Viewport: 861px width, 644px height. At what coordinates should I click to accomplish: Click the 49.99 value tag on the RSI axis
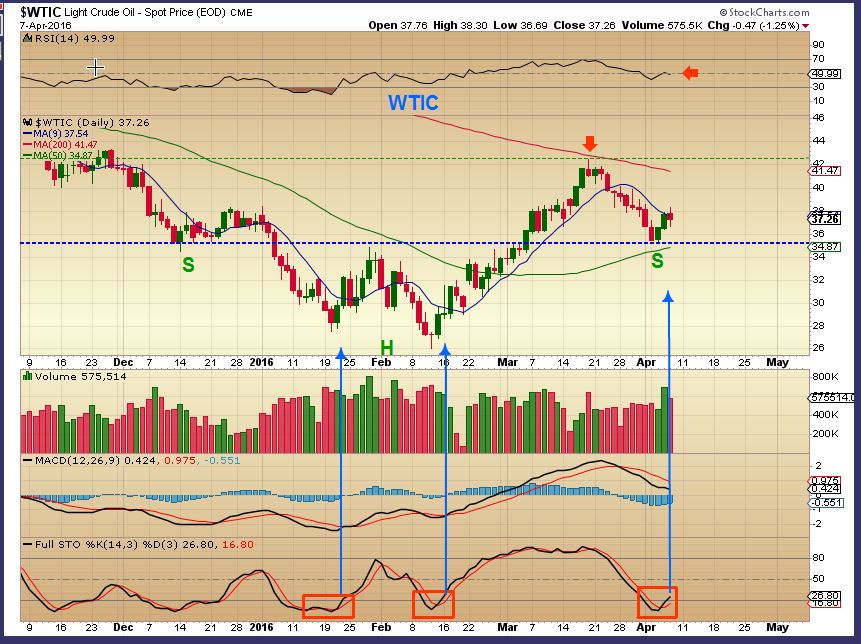pyautogui.click(x=826, y=74)
